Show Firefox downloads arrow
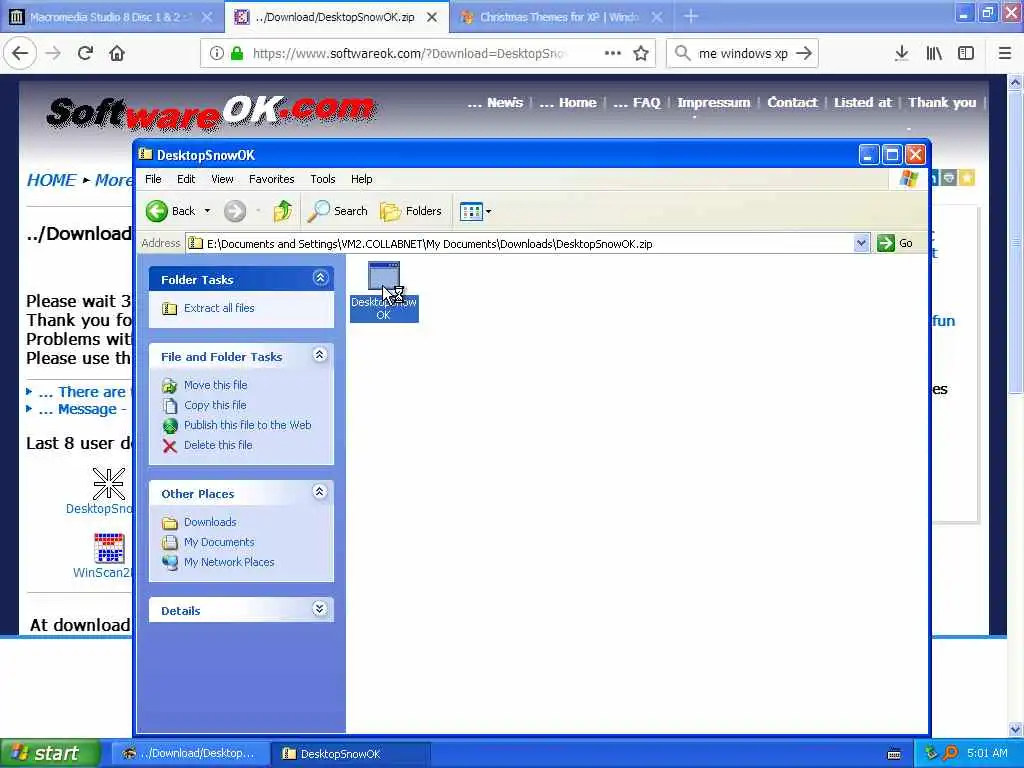The height and width of the screenshot is (768, 1024). [901, 53]
